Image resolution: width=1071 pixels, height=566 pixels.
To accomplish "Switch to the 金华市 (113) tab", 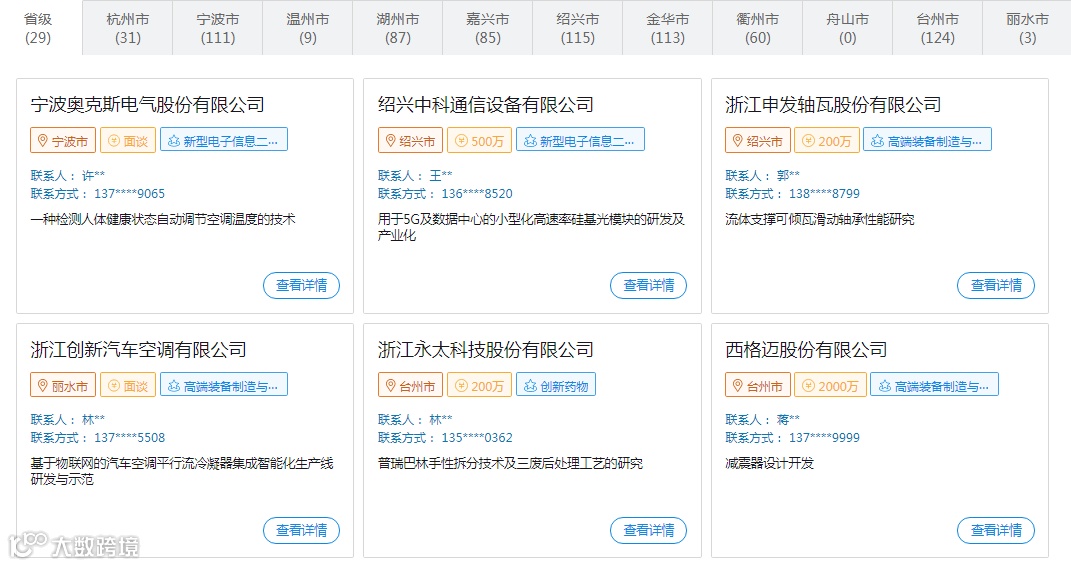I will pos(668,28).
